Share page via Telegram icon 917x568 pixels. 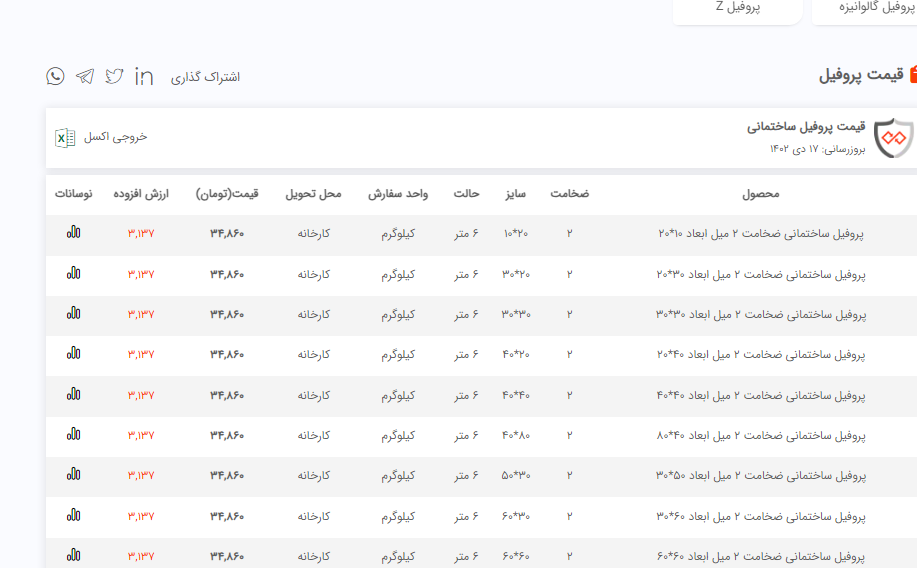click(85, 76)
